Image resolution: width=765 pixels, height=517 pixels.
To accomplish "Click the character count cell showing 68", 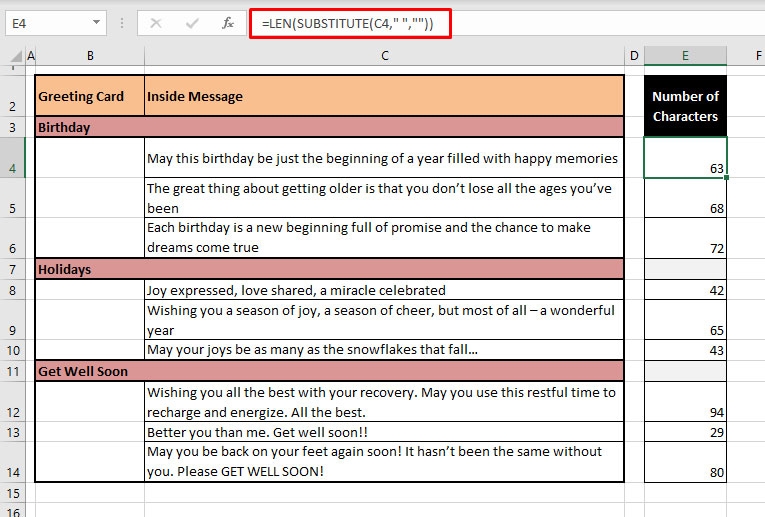I will [x=685, y=198].
